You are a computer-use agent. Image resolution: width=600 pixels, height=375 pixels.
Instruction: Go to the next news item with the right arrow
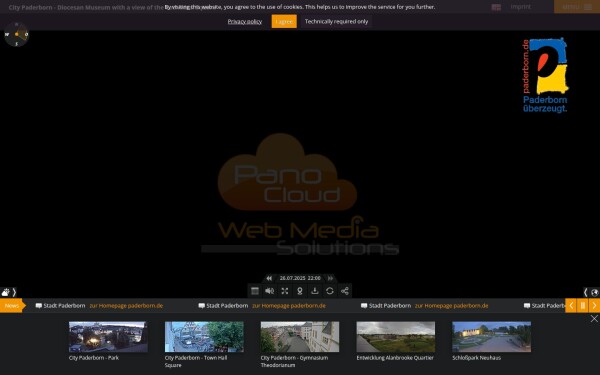point(594,306)
